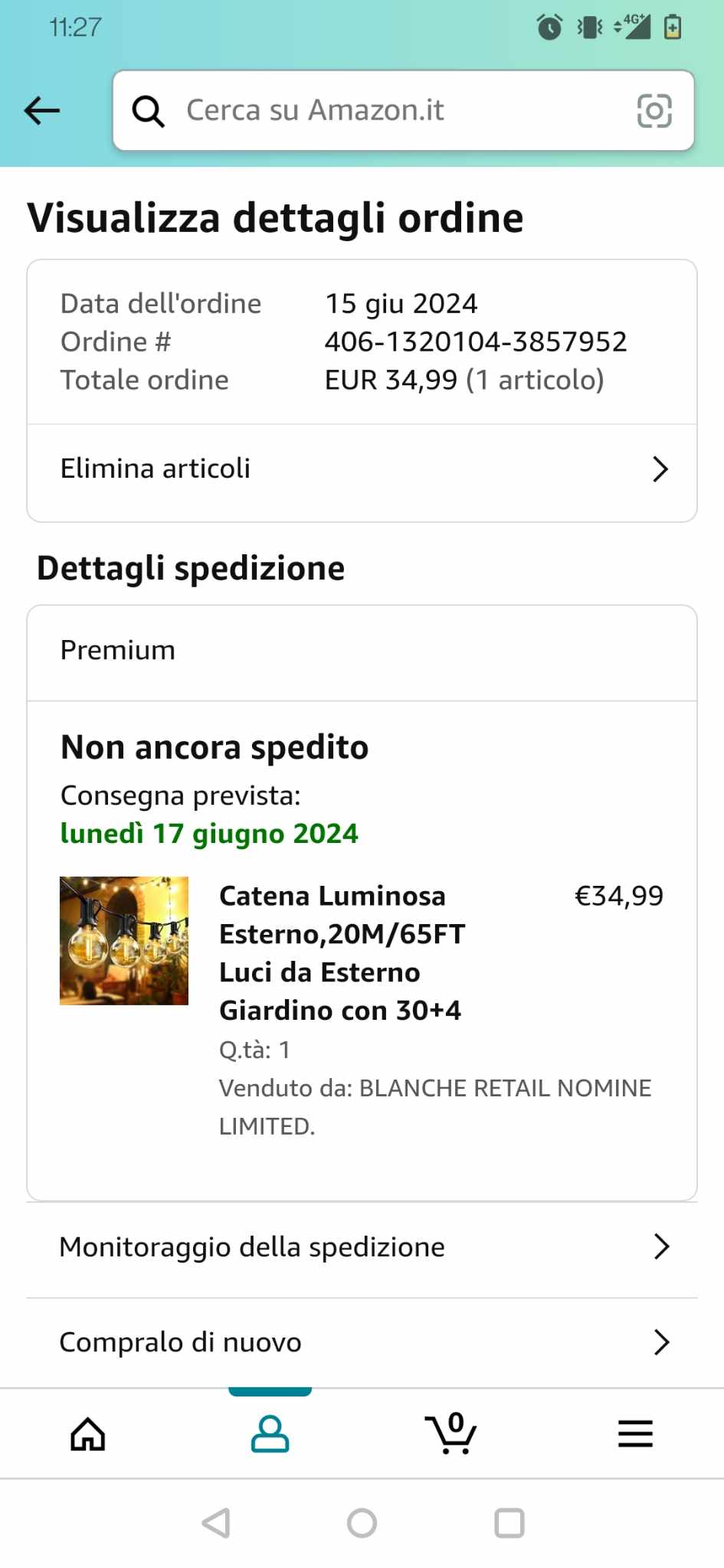This screenshot has height=1568, width=724.
Task: Go to Amazon home tab
Action: click(x=88, y=1434)
